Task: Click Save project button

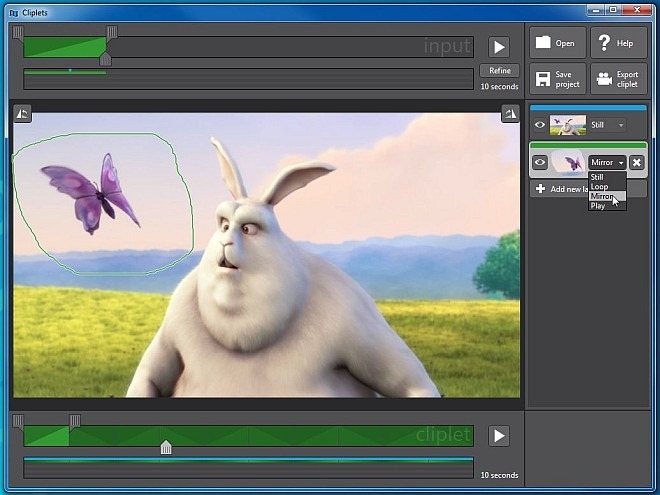Action: click(557, 79)
